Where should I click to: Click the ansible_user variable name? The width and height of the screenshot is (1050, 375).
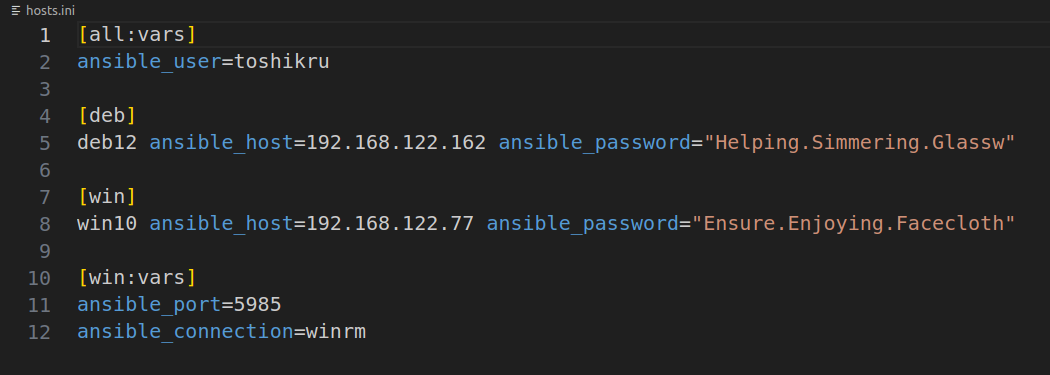tap(149, 62)
